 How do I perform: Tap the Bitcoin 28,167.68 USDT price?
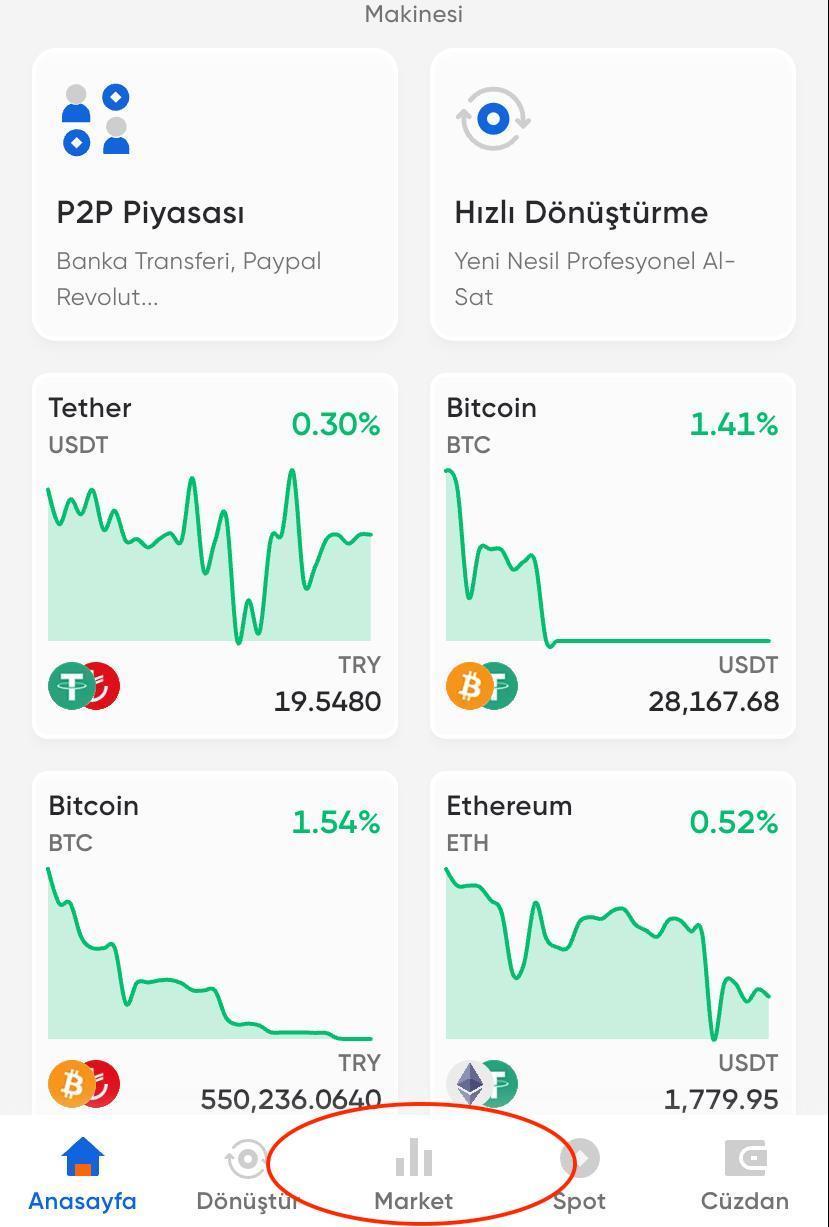pyautogui.click(x=713, y=701)
